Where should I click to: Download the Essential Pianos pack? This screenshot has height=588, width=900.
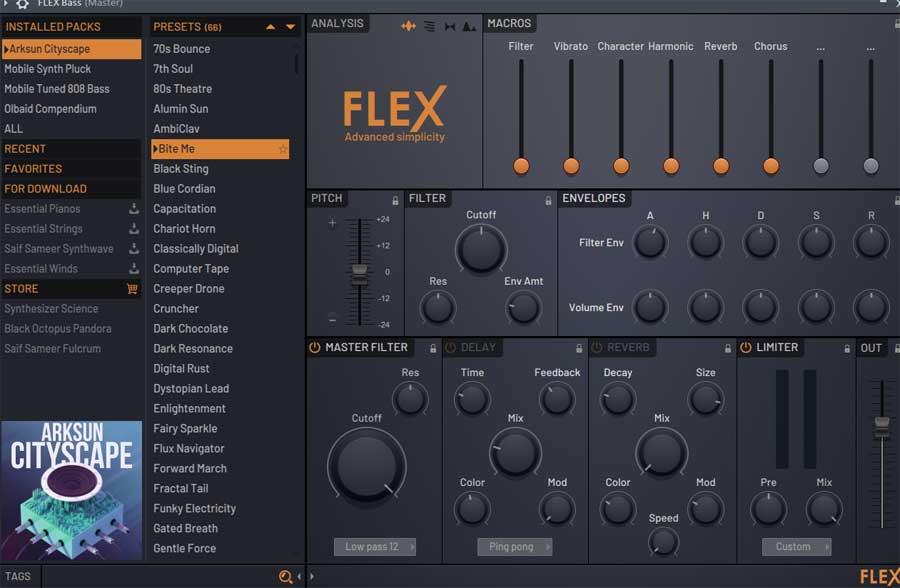pyautogui.click(x=134, y=208)
